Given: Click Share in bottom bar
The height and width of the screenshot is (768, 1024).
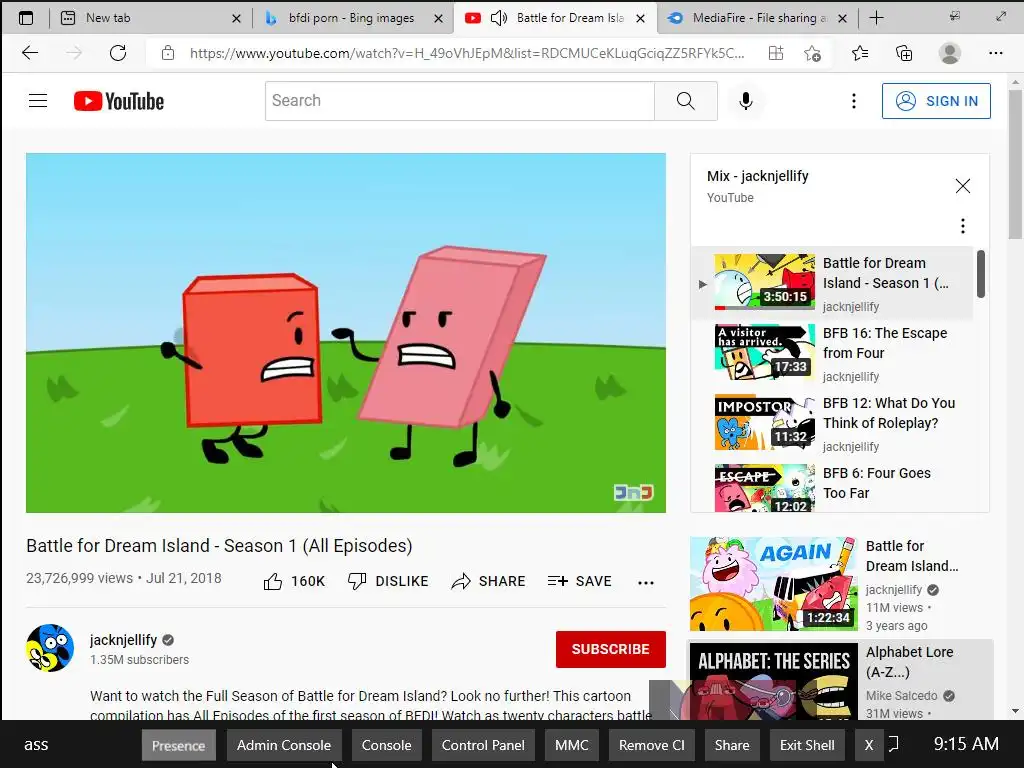Looking at the screenshot, I should click(x=732, y=745).
